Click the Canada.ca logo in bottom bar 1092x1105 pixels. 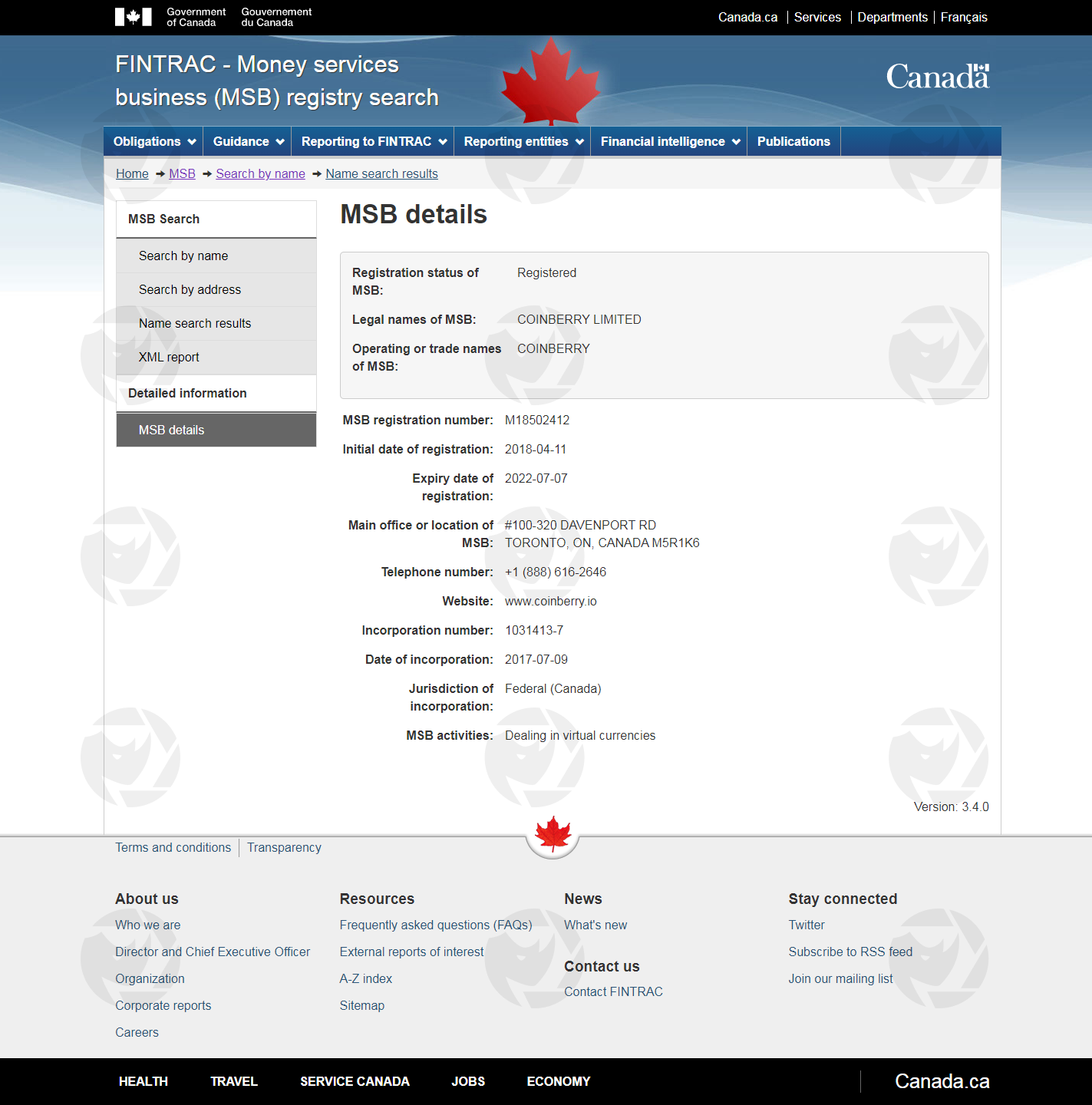tap(942, 1081)
